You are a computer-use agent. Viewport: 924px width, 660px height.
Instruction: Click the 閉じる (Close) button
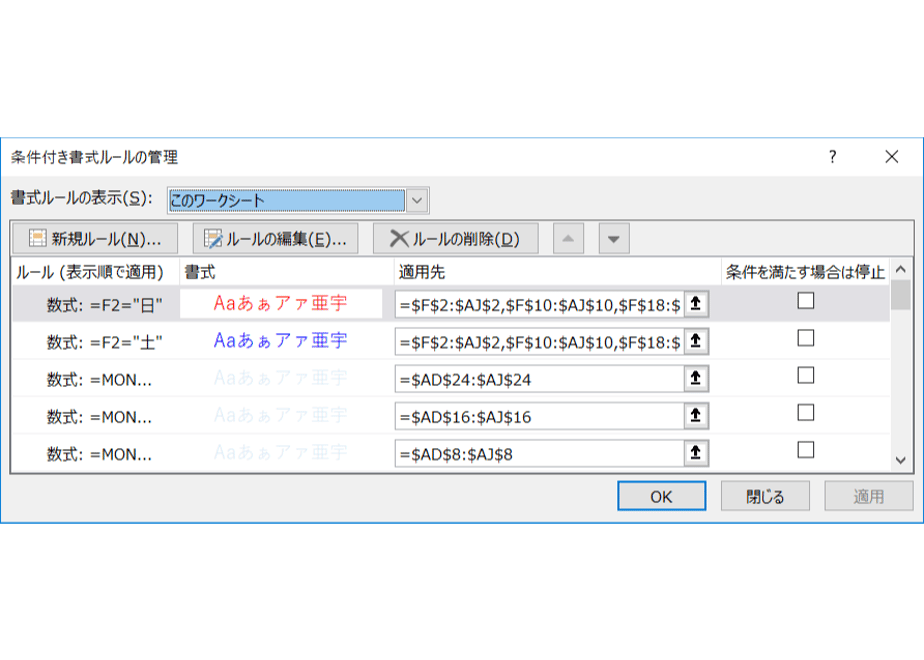click(765, 496)
